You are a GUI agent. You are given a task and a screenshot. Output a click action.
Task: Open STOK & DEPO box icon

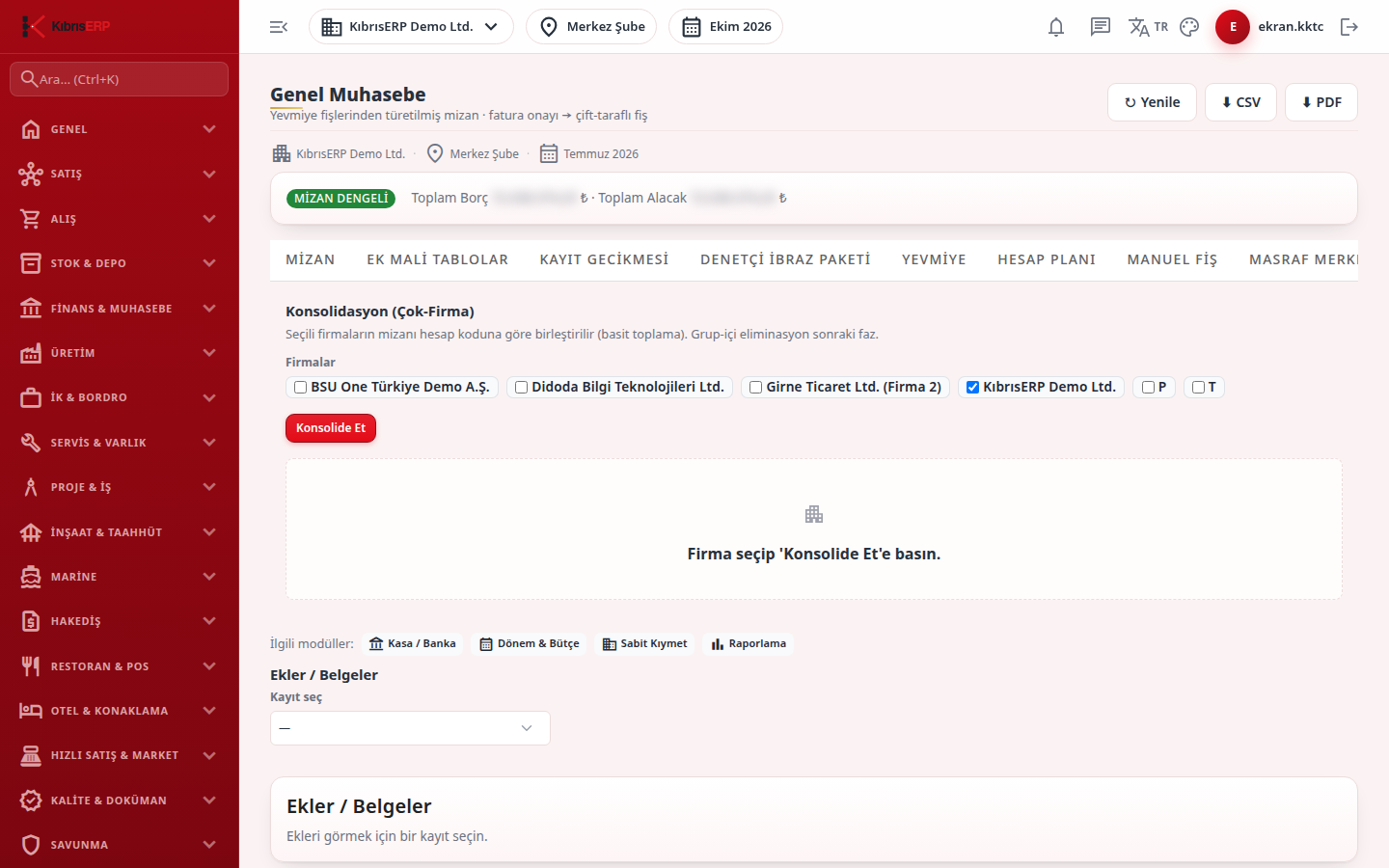31,263
